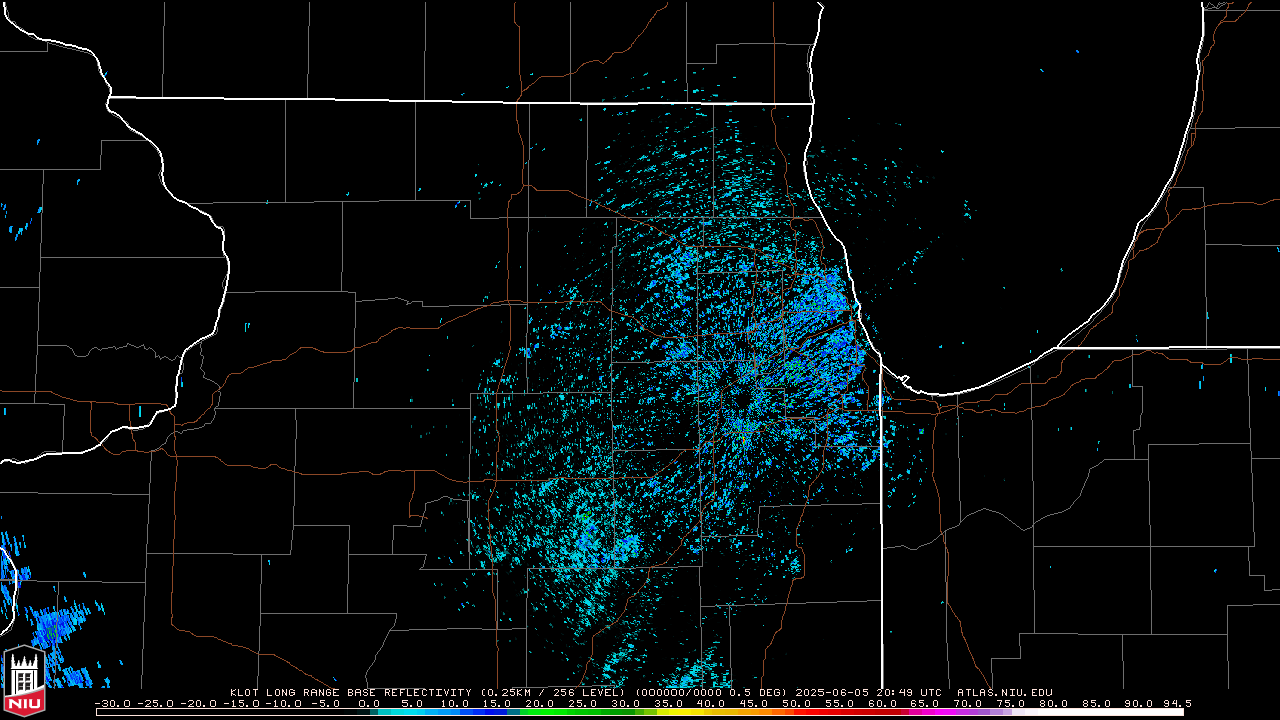Click the 30.0 scale label
This screenshot has width=1280, height=720.
[626, 703]
